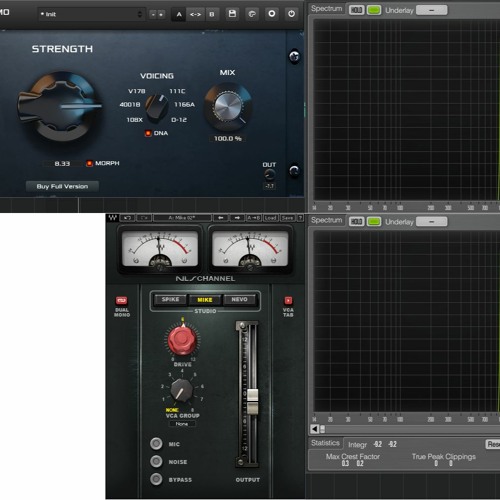The height and width of the screenshot is (500, 500).
Task: Click the 8.33 strength value field
Action: pos(62,164)
